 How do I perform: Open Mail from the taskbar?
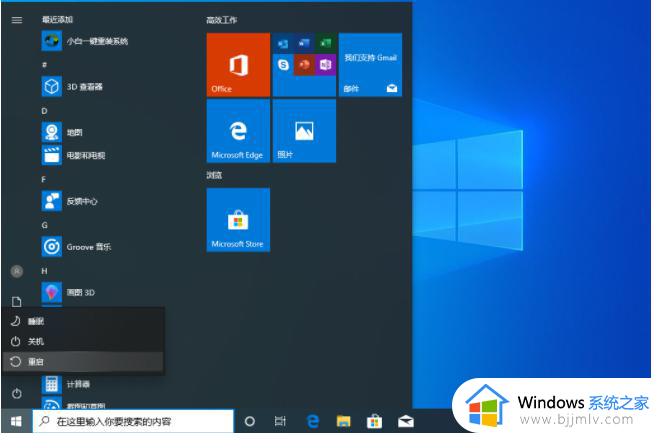(x=405, y=421)
